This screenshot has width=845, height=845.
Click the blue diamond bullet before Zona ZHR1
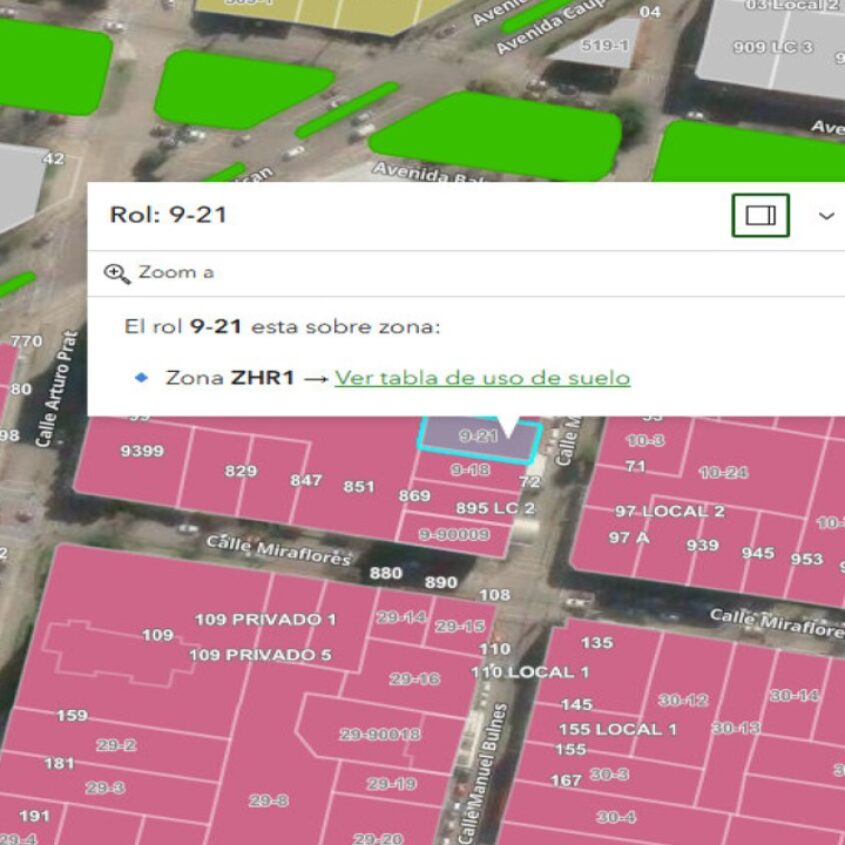pyautogui.click(x=141, y=377)
